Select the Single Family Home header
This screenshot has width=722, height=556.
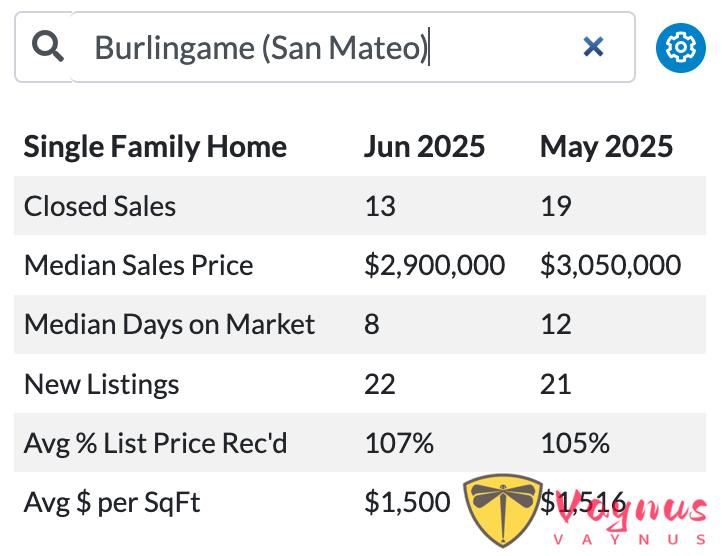155,146
